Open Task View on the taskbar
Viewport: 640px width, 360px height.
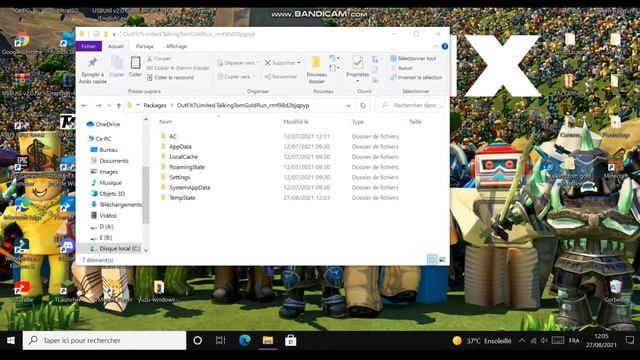(220, 340)
